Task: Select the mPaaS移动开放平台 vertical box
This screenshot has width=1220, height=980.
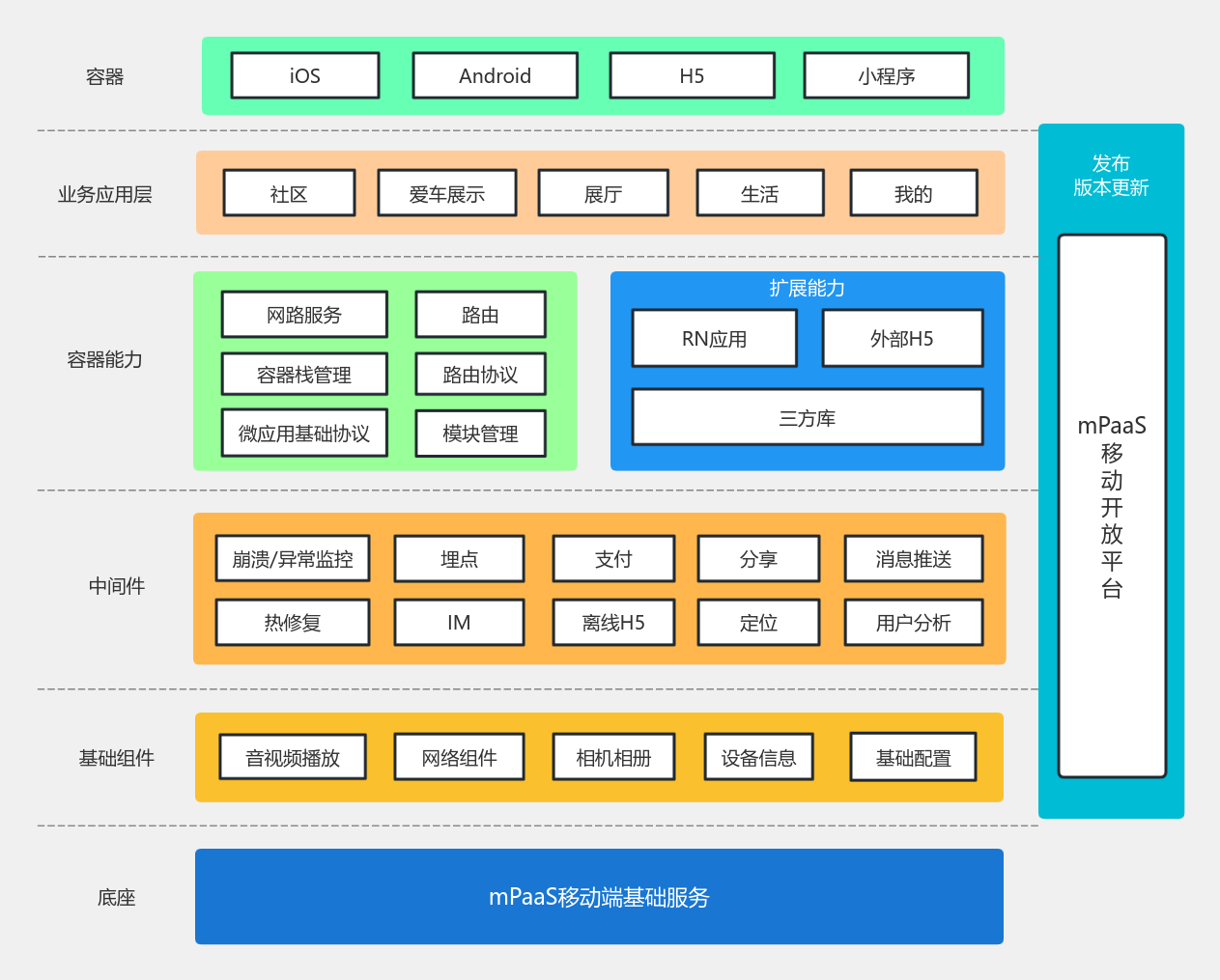Action: [x=1112, y=506]
